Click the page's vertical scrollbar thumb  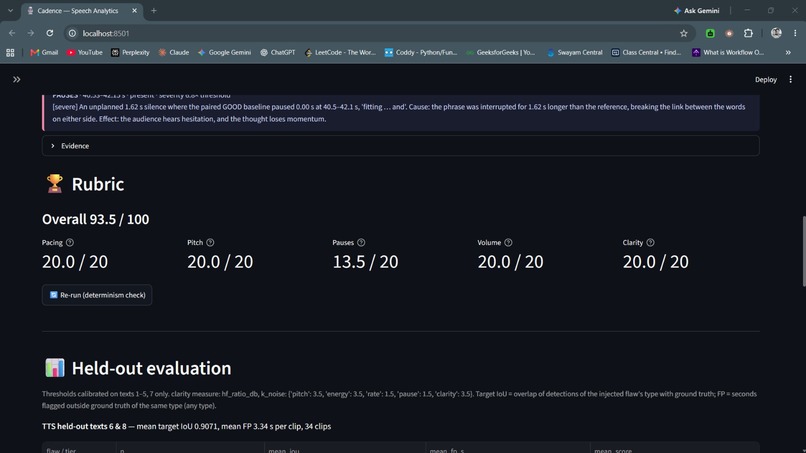804,251
